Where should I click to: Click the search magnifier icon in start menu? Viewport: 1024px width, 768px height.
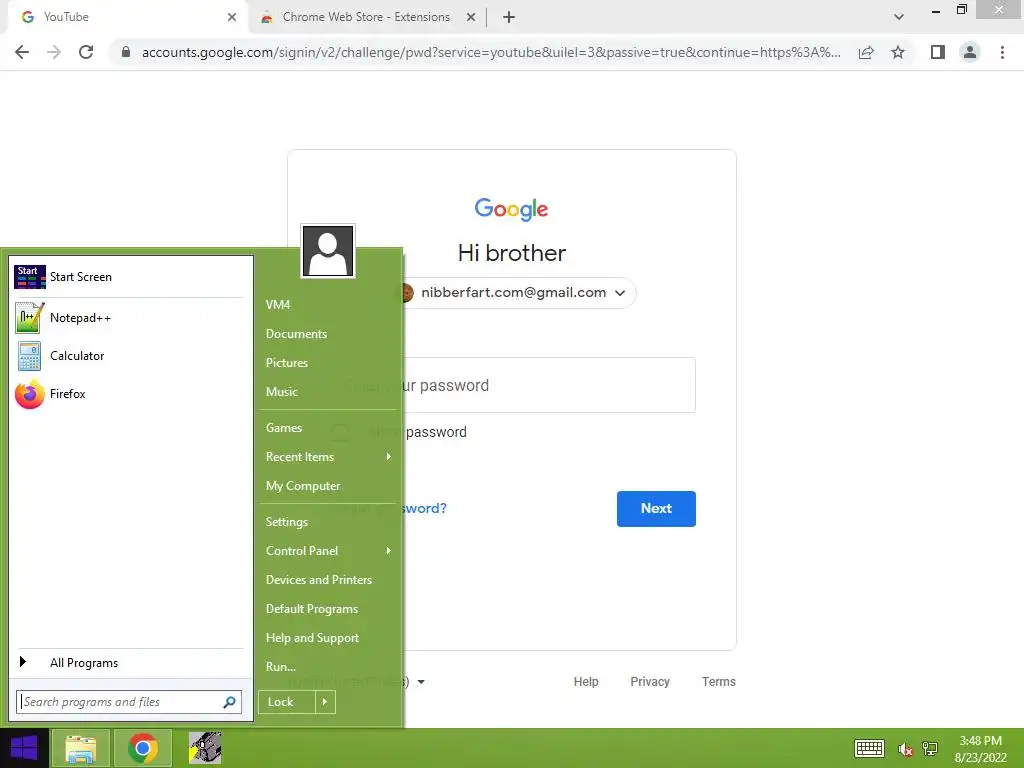(229, 702)
